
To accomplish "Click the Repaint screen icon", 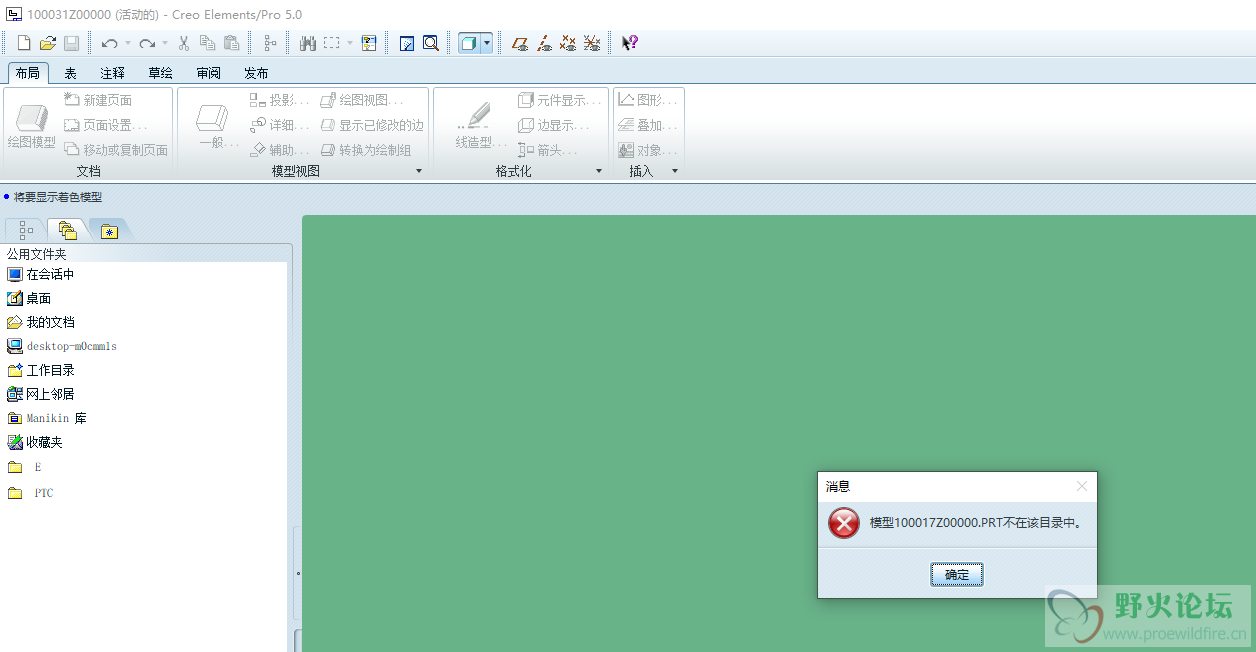I will 407,43.
